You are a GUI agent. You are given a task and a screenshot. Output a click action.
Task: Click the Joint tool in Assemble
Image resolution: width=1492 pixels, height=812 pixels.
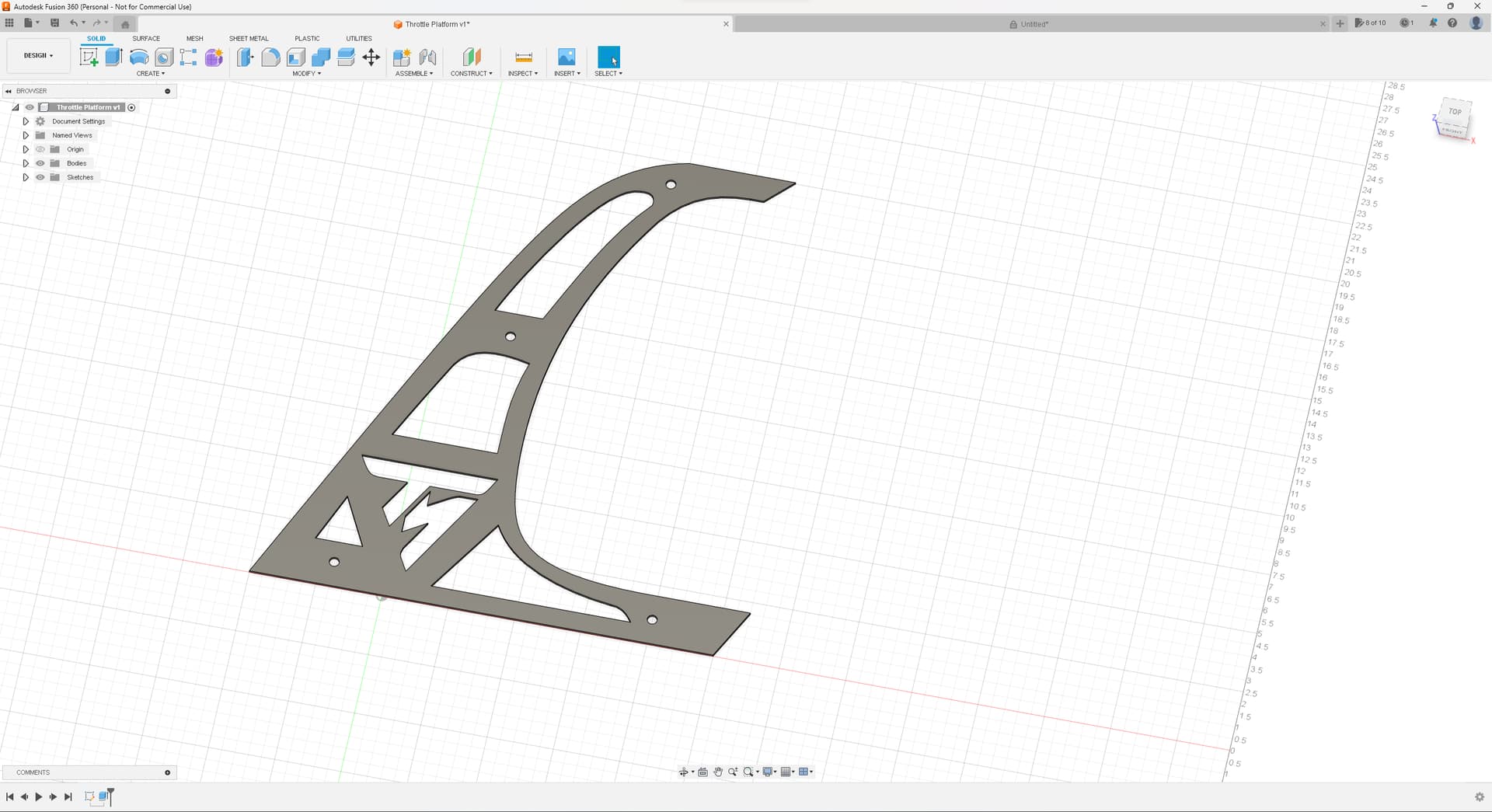pos(427,58)
